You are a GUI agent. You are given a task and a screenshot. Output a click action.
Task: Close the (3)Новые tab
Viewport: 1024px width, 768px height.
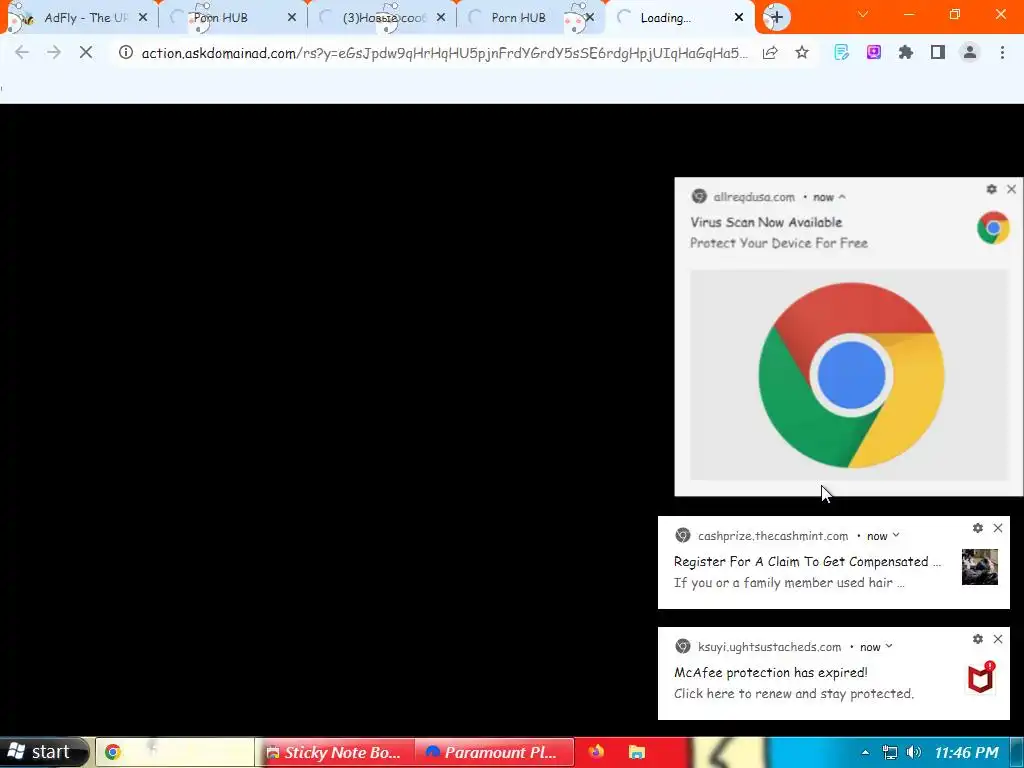(x=441, y=18)
